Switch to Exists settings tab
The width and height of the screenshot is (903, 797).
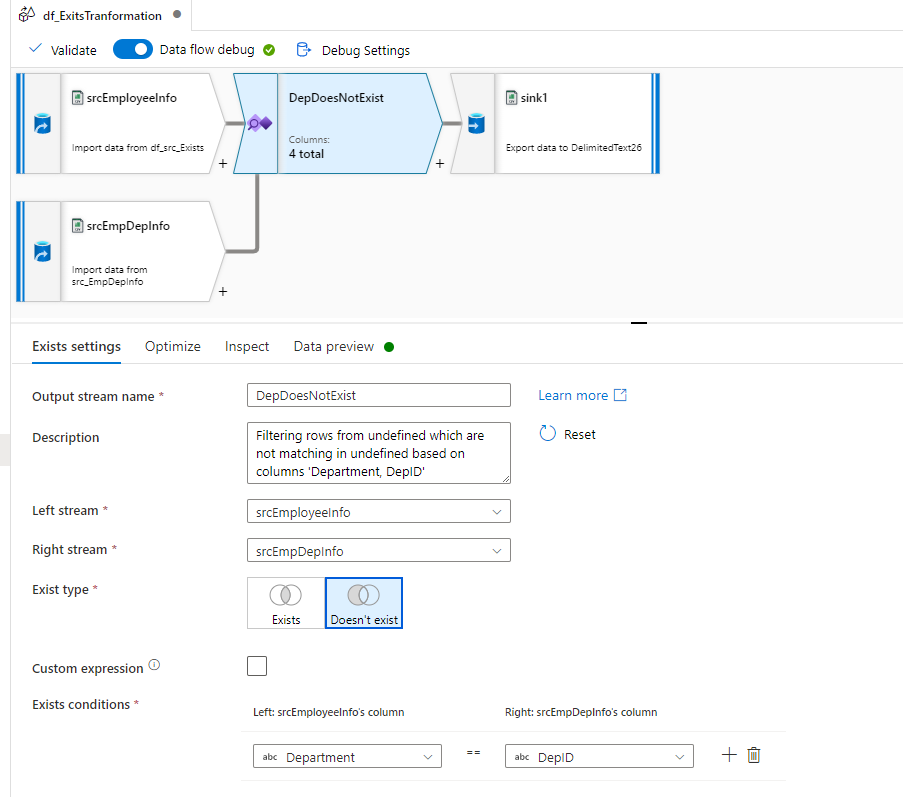click(x=77, y=347)
